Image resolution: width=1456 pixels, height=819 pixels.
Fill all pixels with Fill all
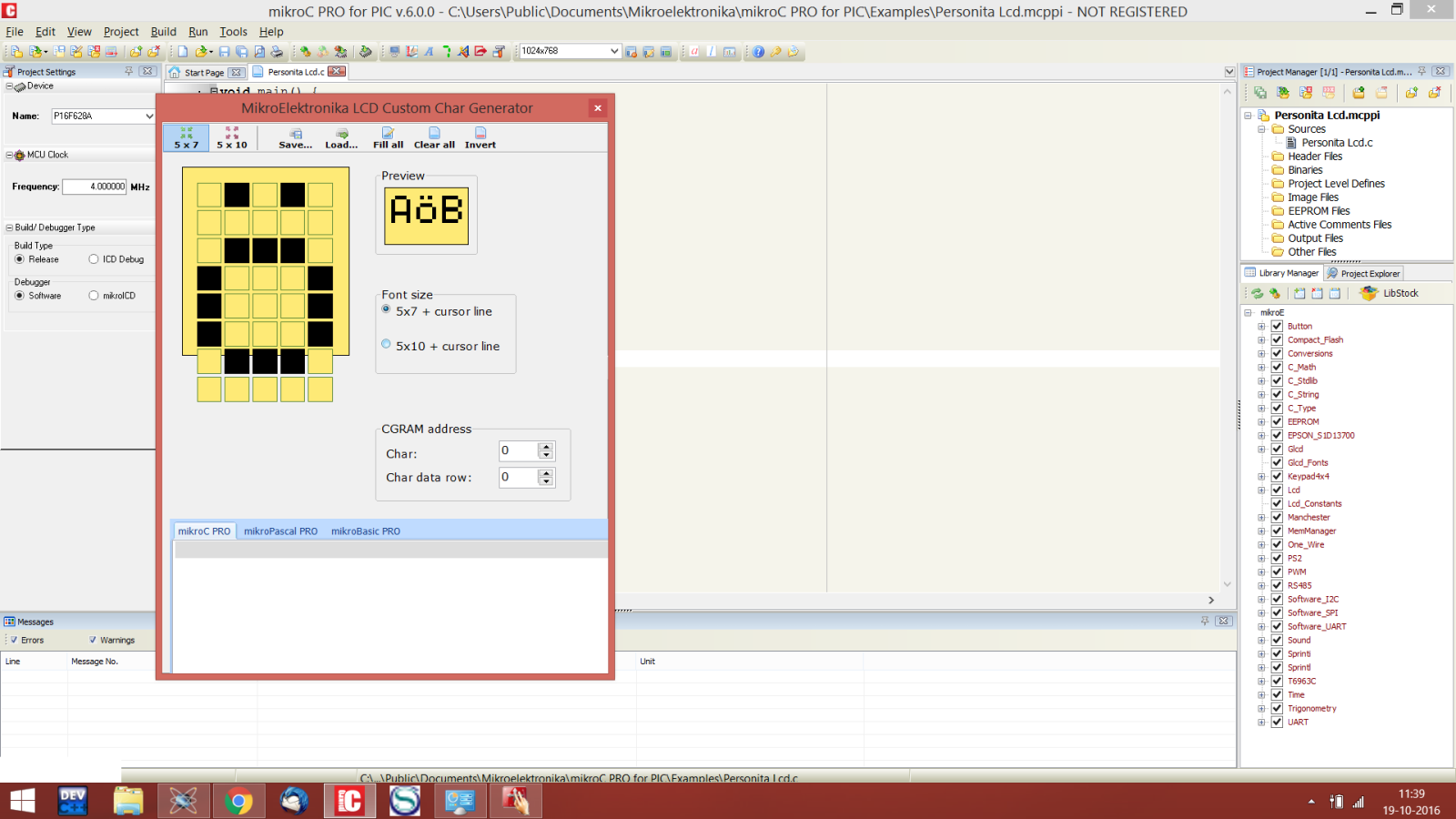388,137
